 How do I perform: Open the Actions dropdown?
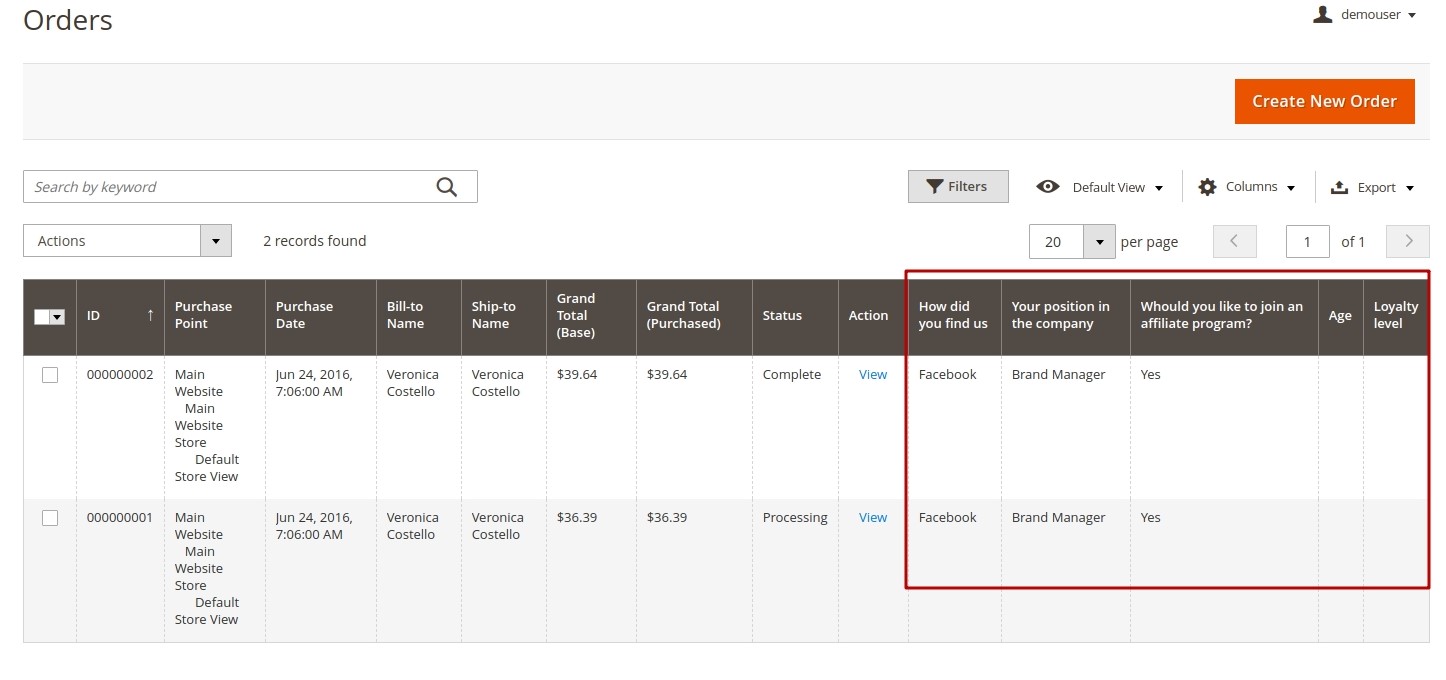(x=127, y=241)
